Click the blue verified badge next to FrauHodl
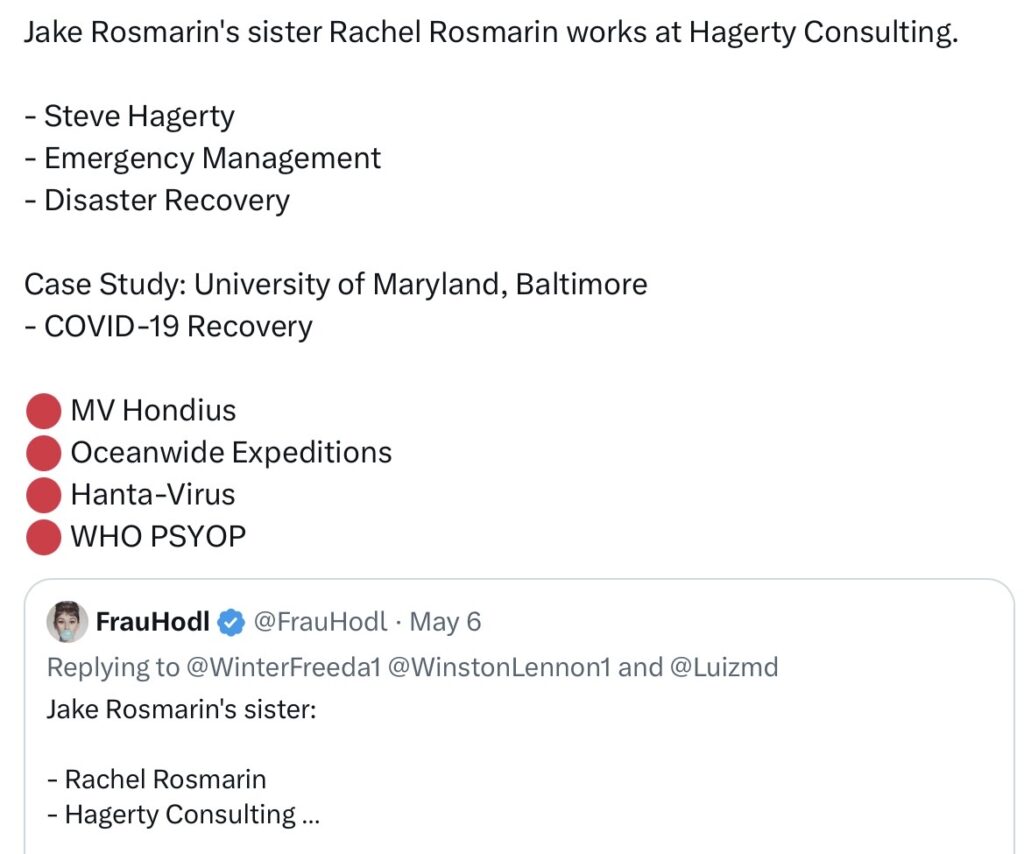The width and height of the screenshot is (1024, 854). point(231,622)
